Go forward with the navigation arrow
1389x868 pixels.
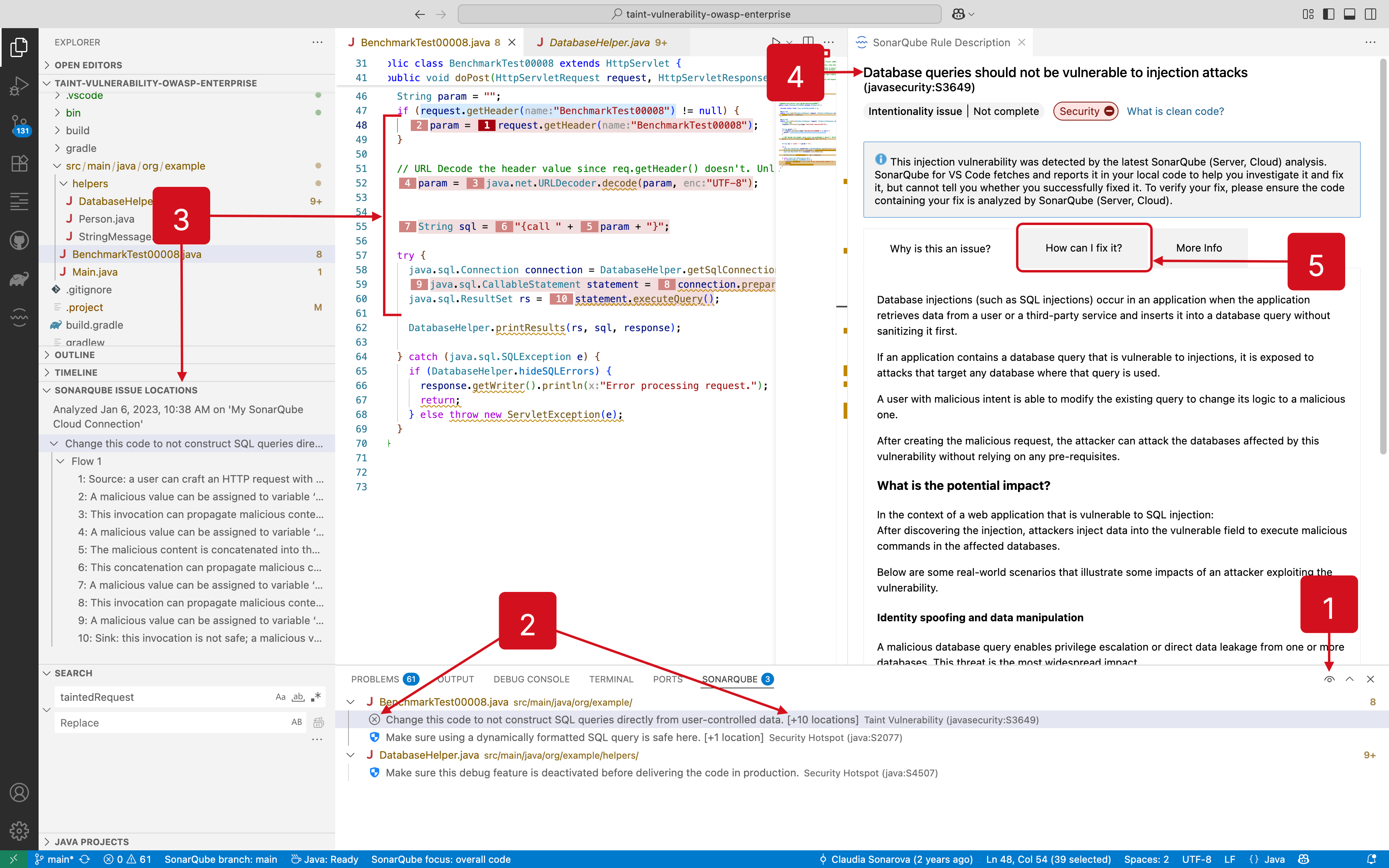[x=441, y=14]
